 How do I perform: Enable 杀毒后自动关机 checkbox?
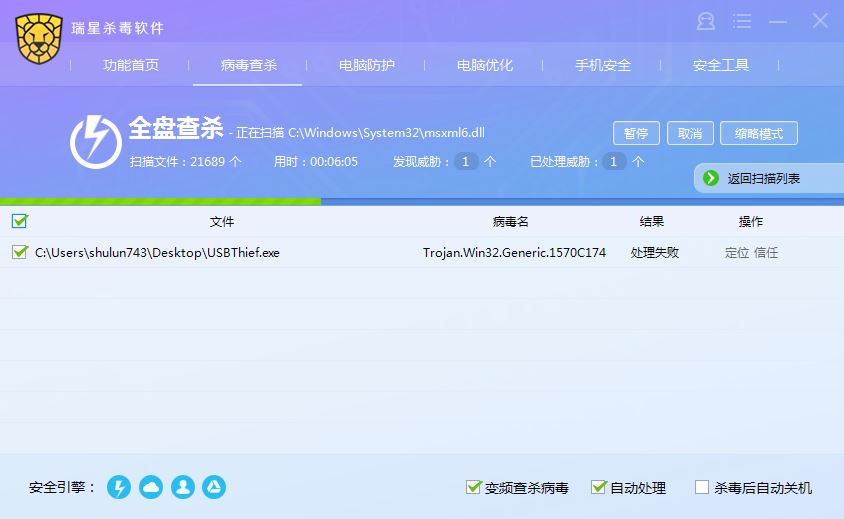[702, 487]
